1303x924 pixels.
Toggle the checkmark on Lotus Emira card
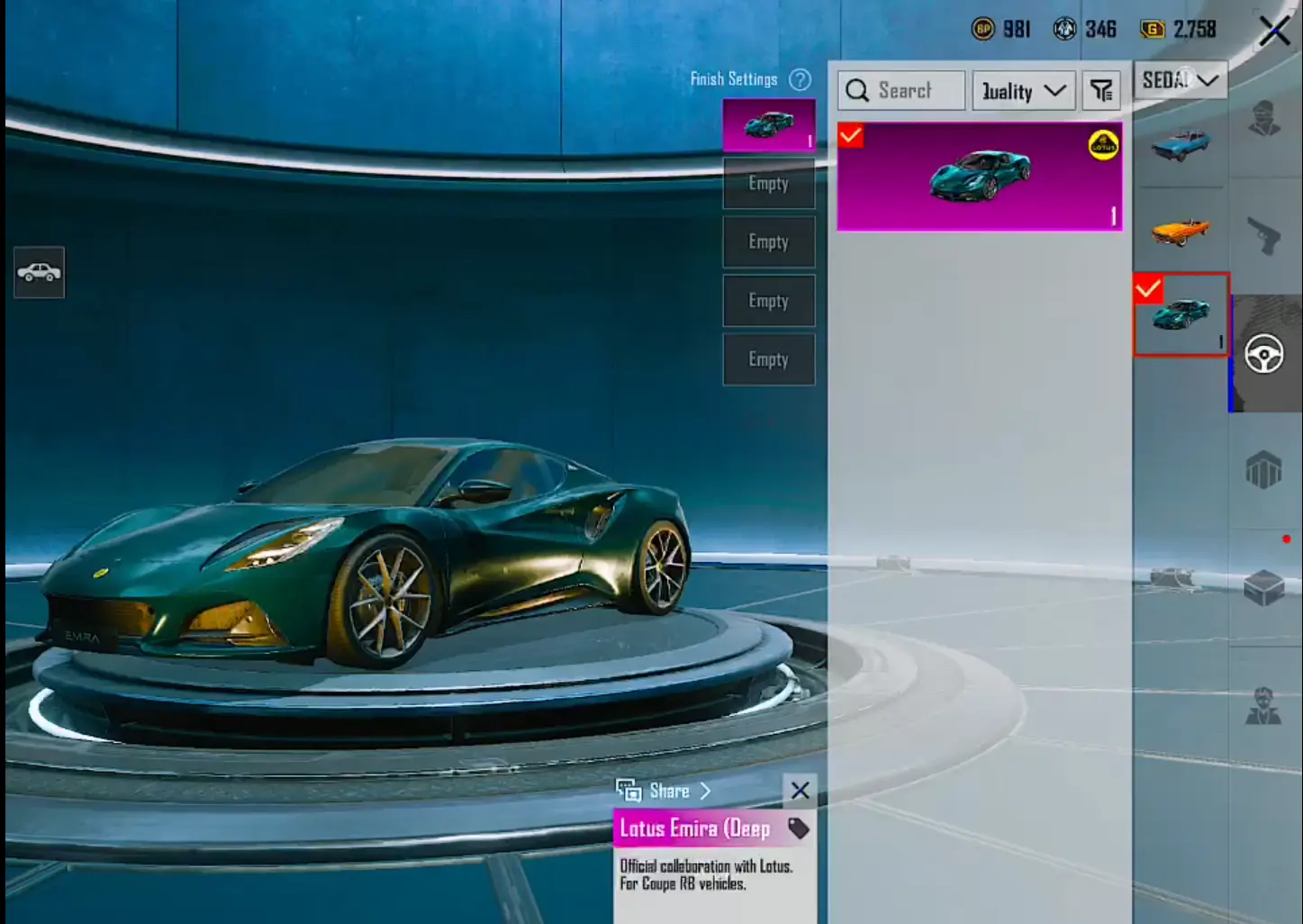click(x=851, y=136)
